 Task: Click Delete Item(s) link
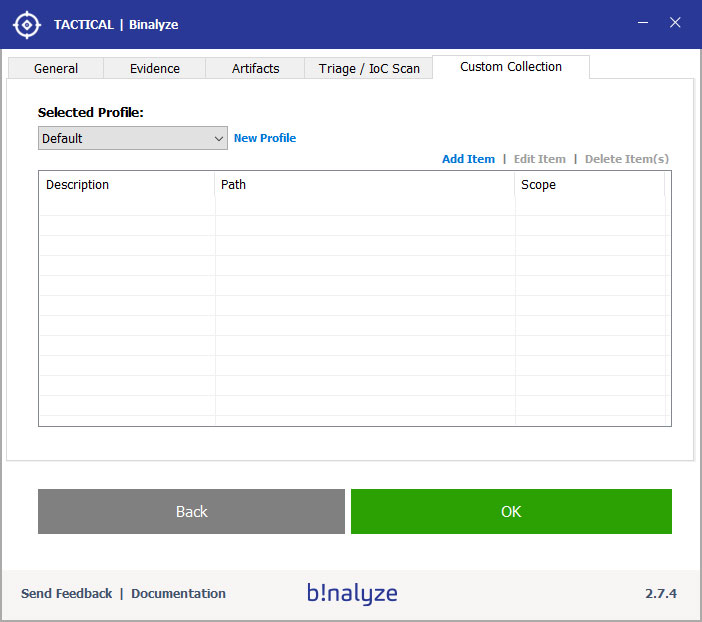click(x=627, y=159)
